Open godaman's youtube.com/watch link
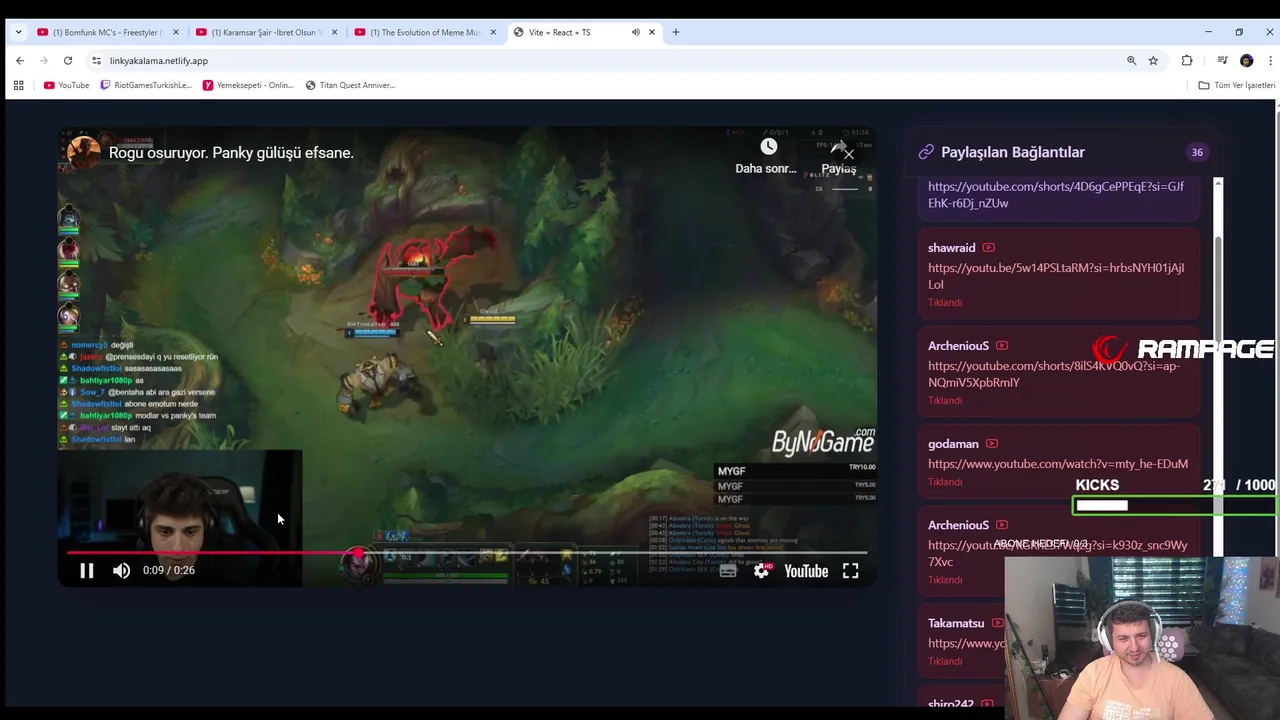Screen dimensions: 1280x720 [1058, 464]
